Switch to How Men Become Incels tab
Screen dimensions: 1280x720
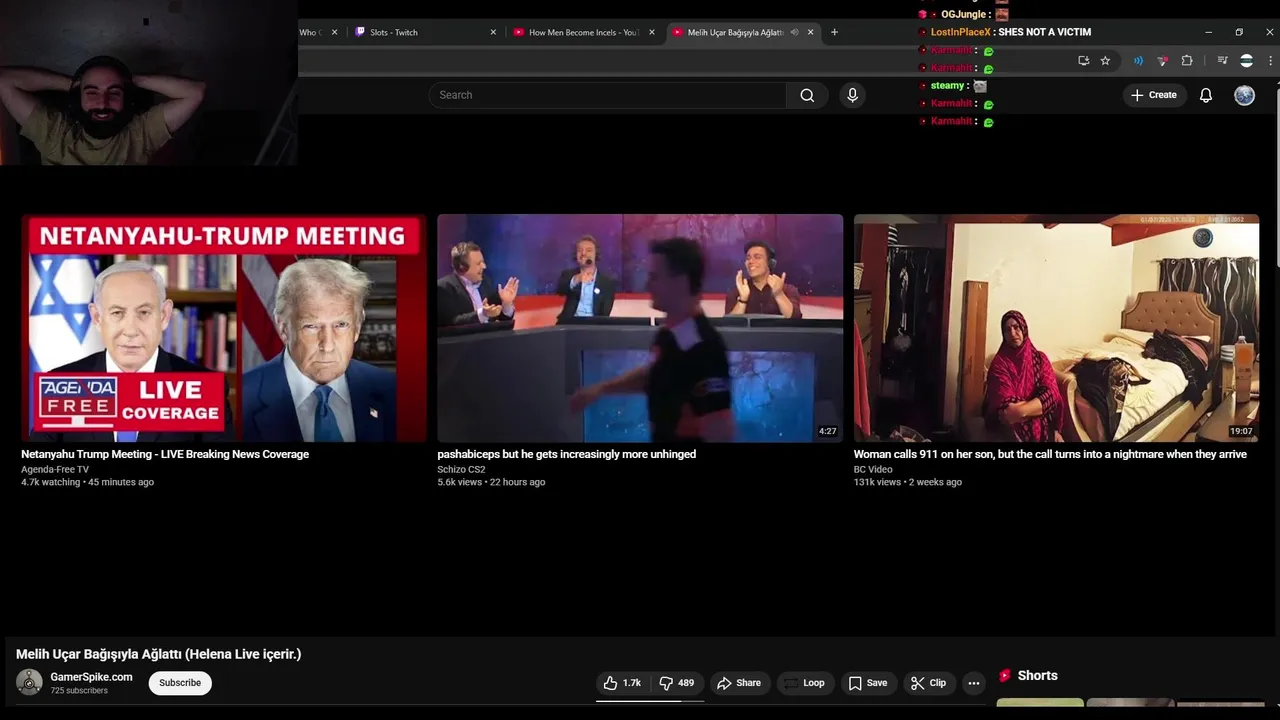(584, 32)
